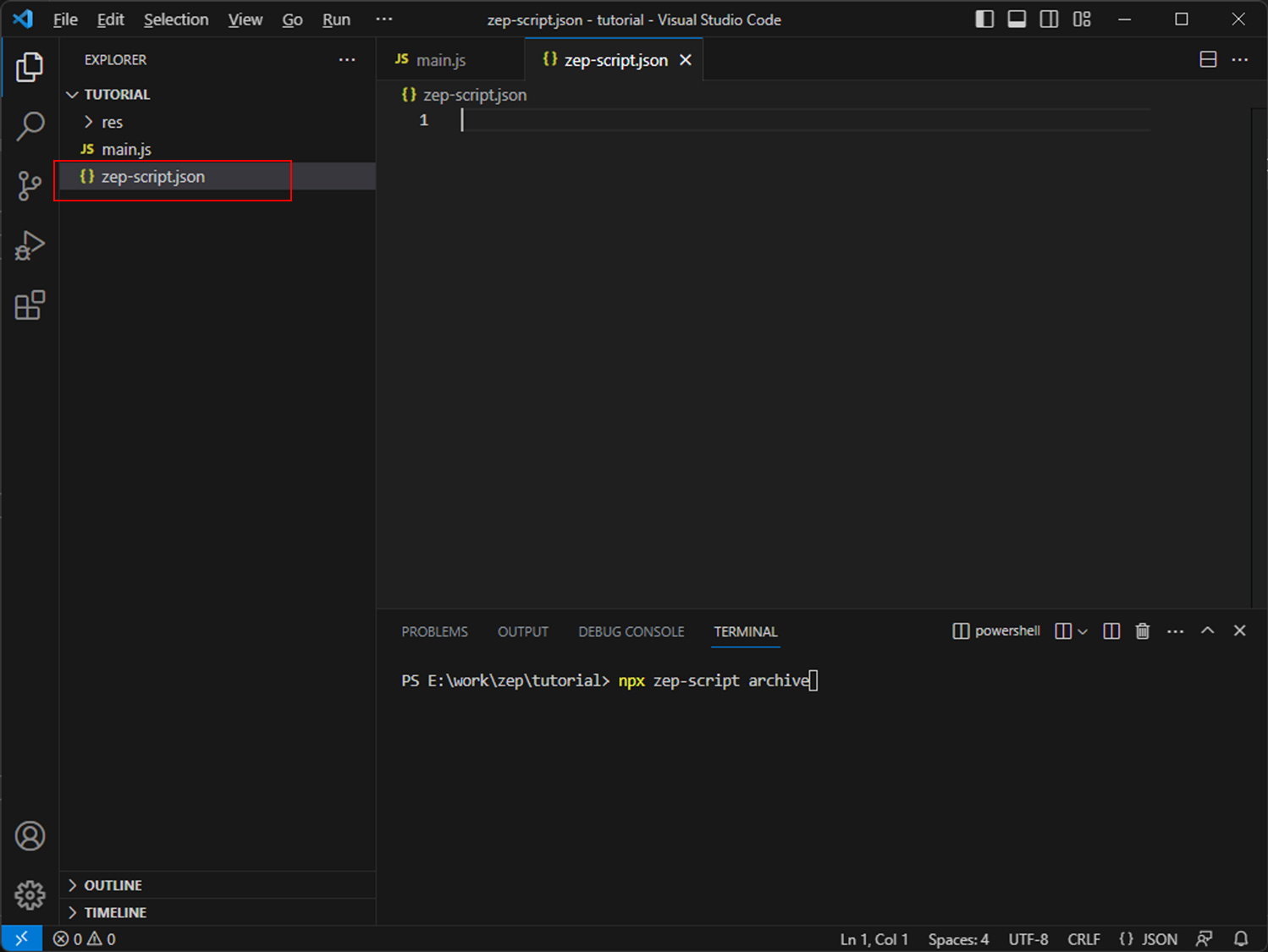Open the Accounts menu icon
This screenshot has height=952, width=1268.
[x=30, y=836]
